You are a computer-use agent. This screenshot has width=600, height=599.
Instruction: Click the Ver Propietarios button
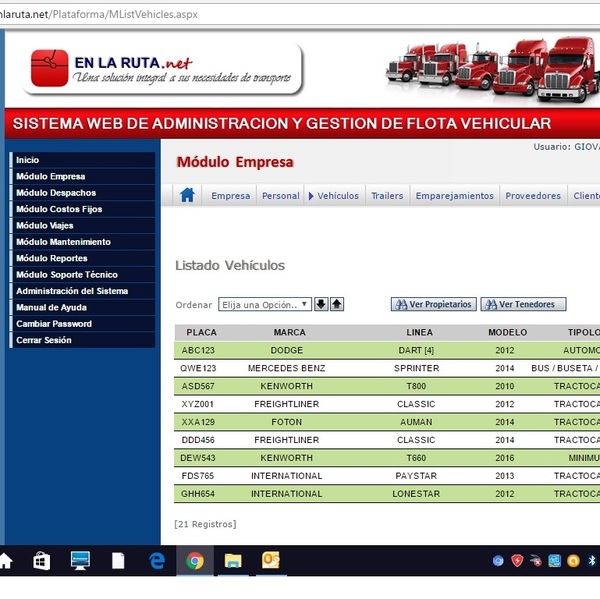pos(433,304)
